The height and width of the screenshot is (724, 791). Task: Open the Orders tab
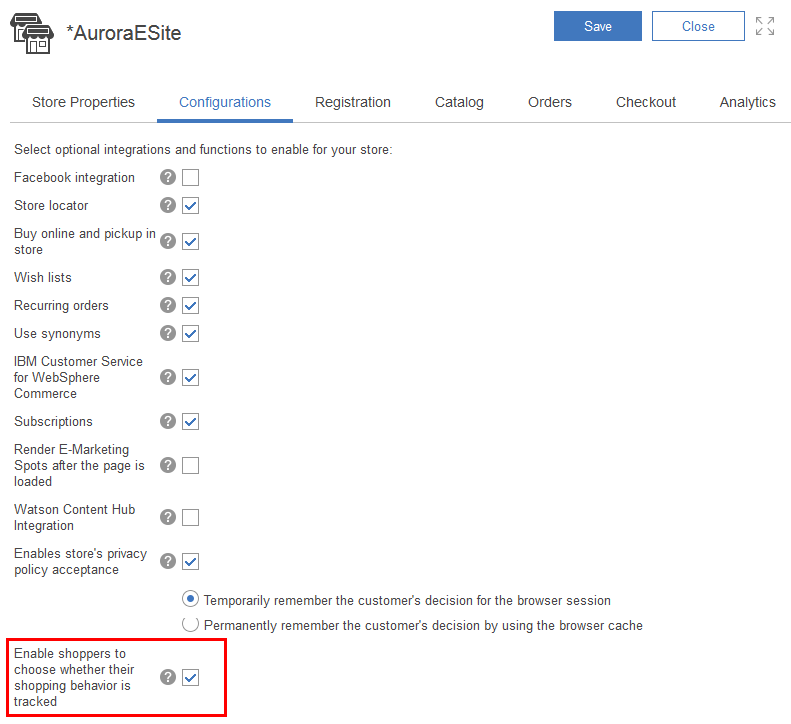550,102
